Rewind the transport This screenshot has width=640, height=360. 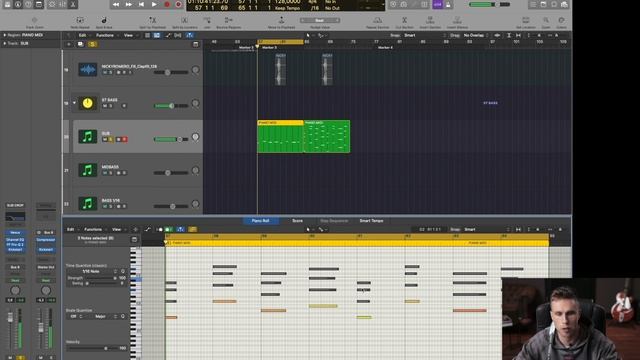[116, 4]
